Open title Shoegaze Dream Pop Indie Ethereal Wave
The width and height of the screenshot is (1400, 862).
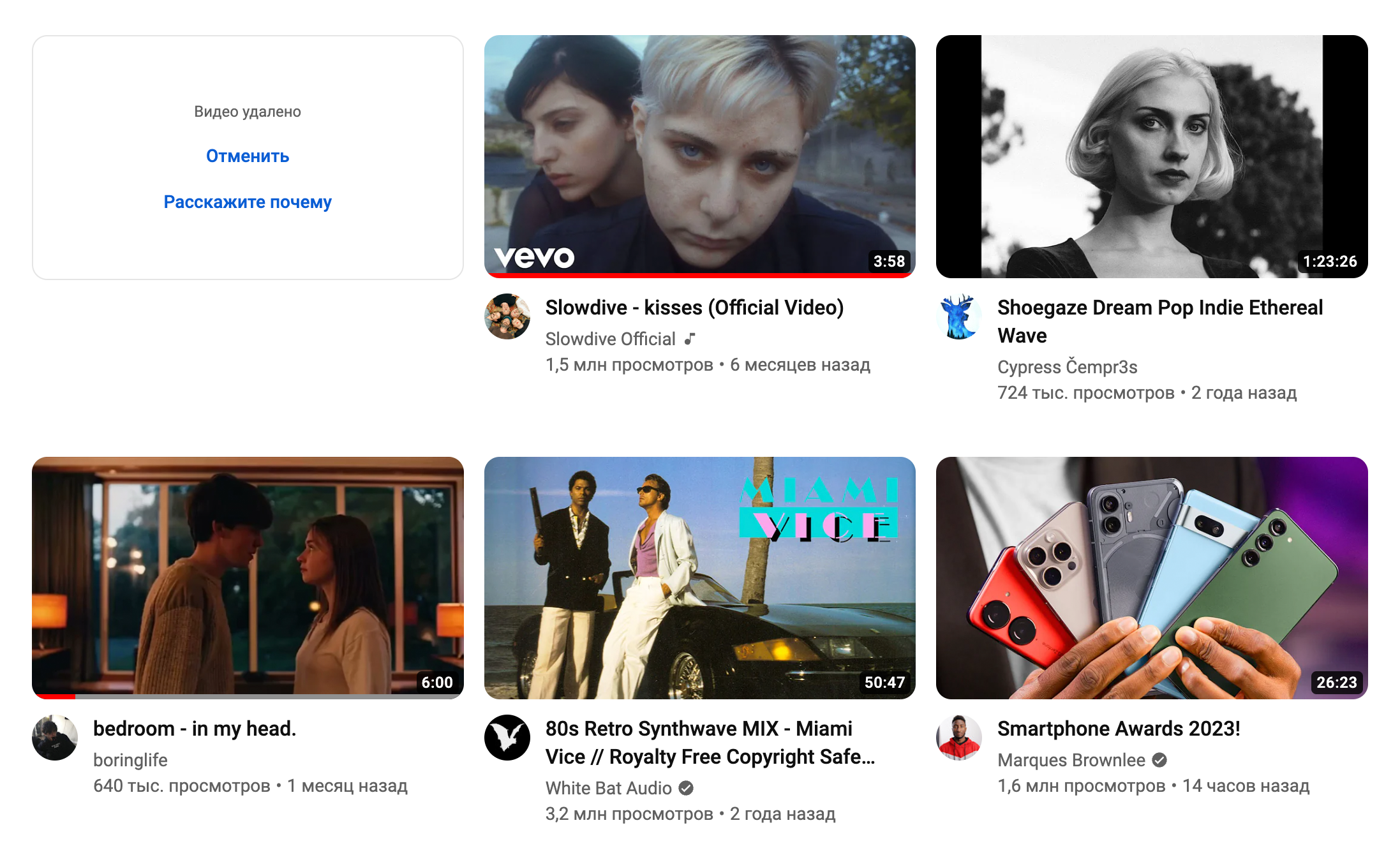click(x=1160, y=322)
